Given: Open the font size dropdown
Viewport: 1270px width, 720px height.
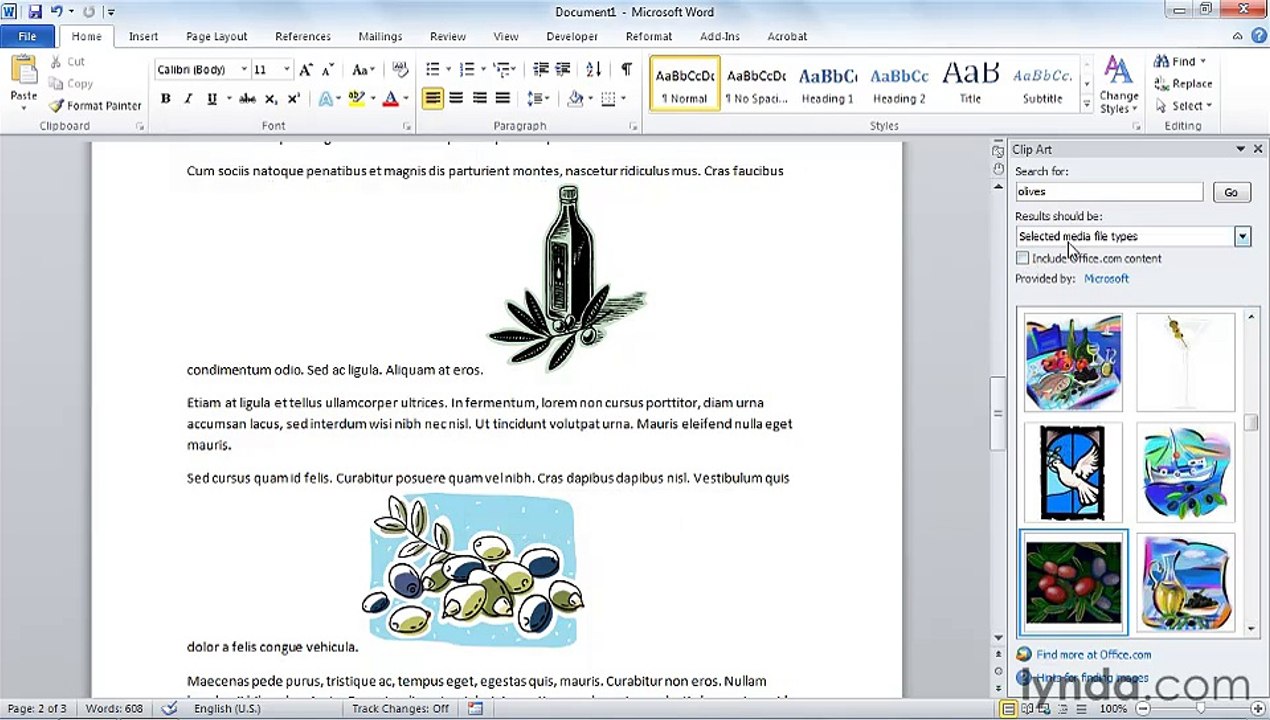Looking at the screenshot, I should [x=286, y=70].
